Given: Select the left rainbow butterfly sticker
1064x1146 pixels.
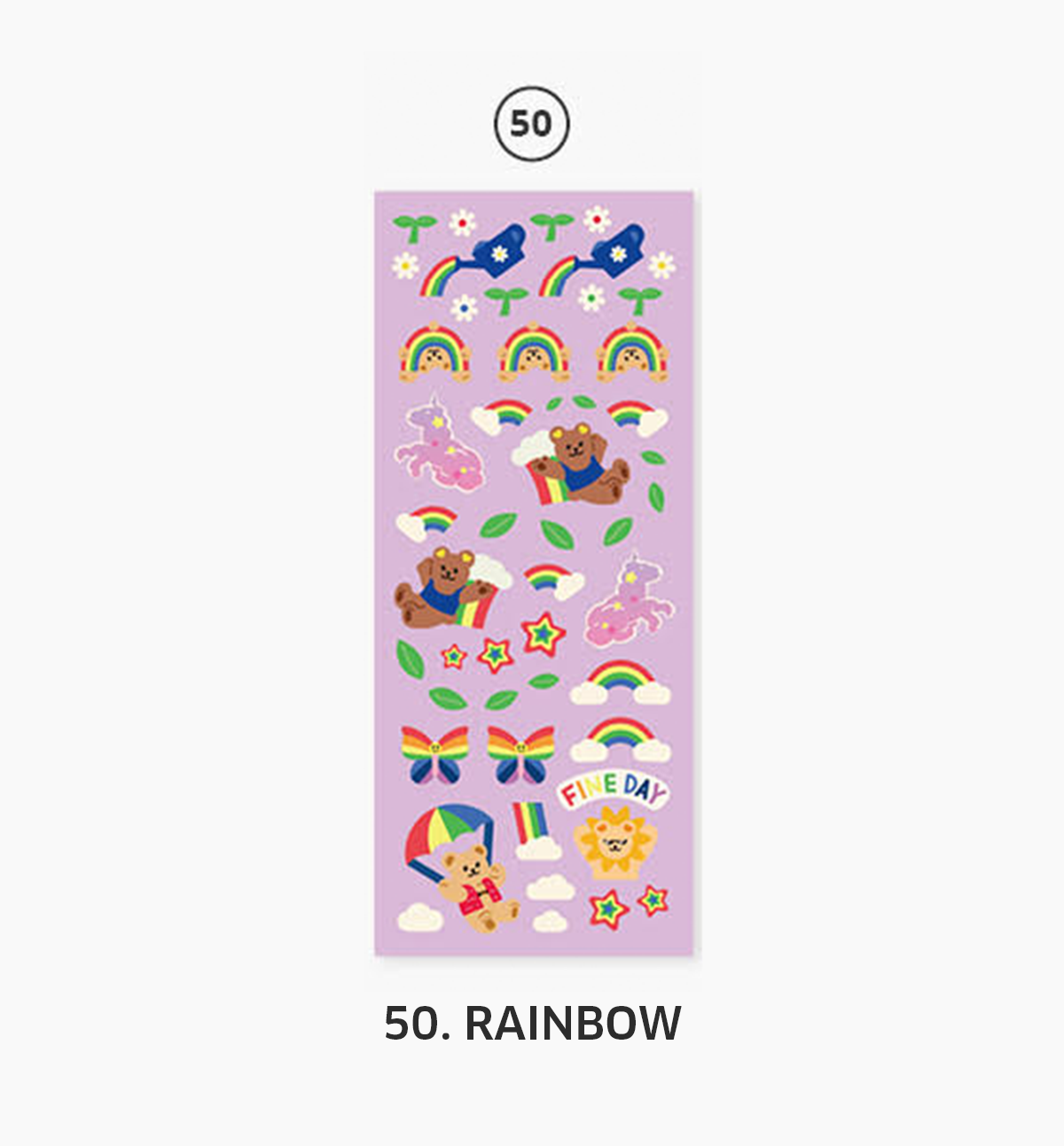Looking at the screenshot, I should tap(434, 754).
